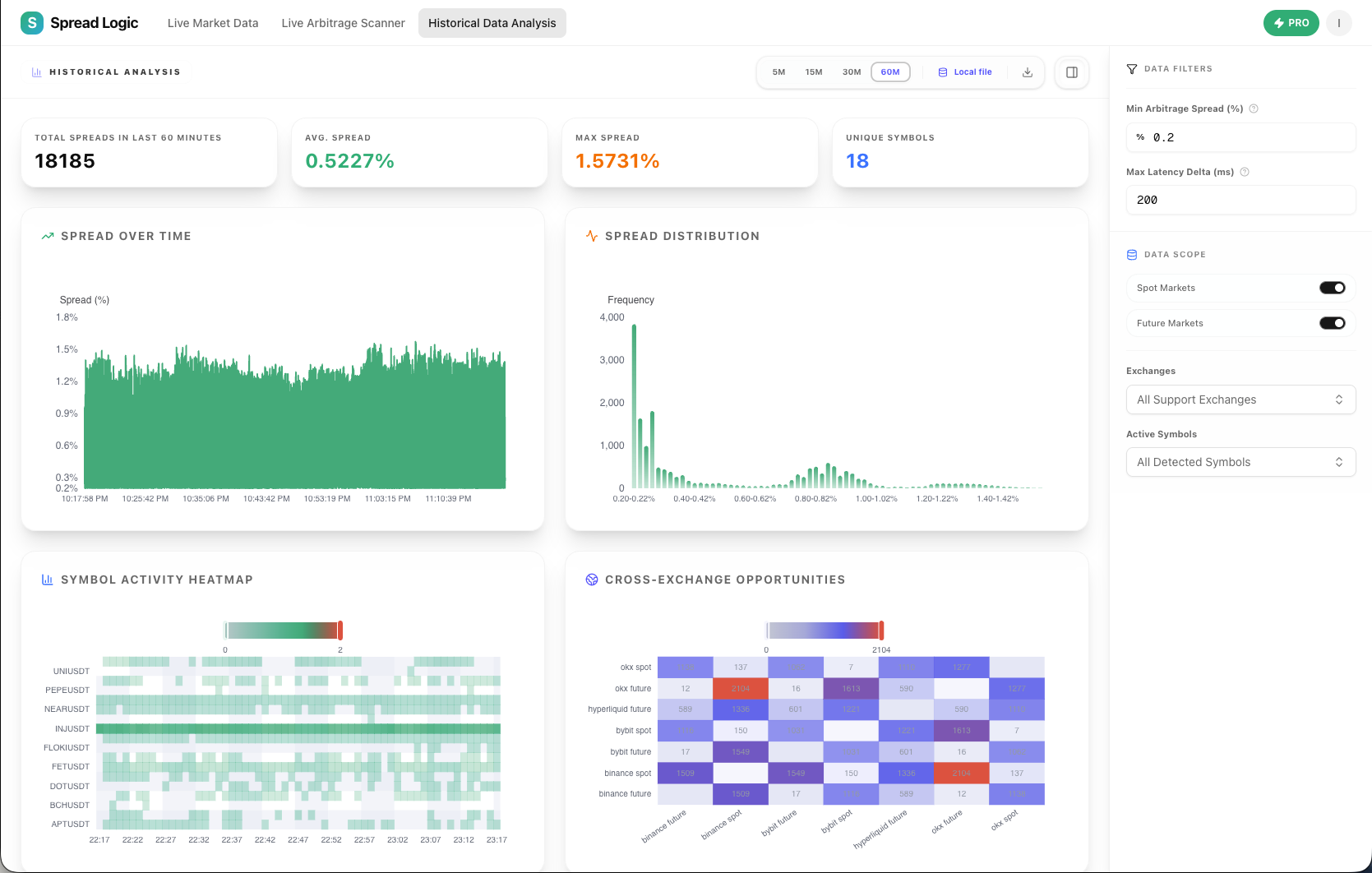Click the Spread Distribution waveform icon
The height and width of the screenshot is (873, 1372).
591,235
